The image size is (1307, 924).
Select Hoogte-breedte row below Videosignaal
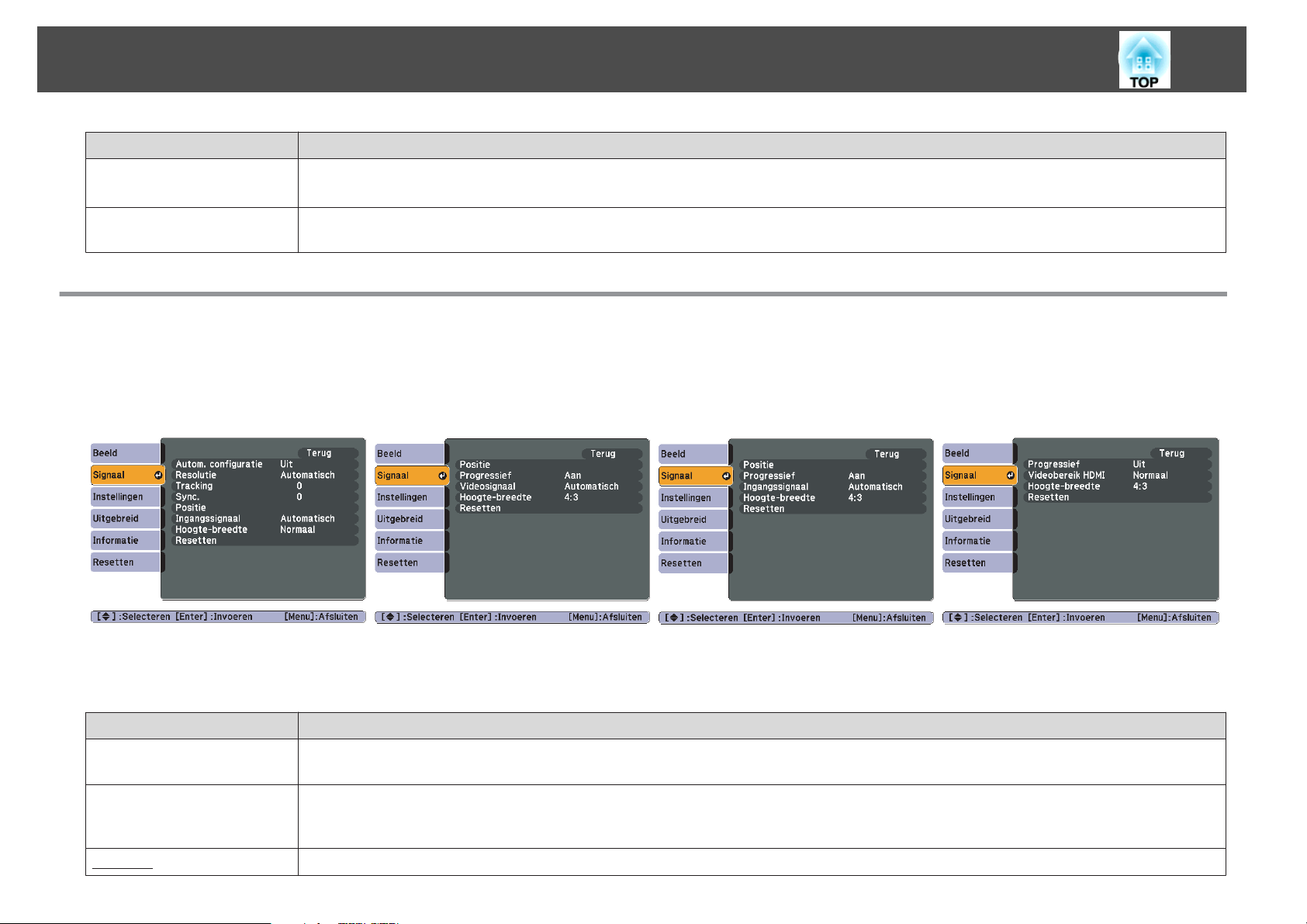549,497
